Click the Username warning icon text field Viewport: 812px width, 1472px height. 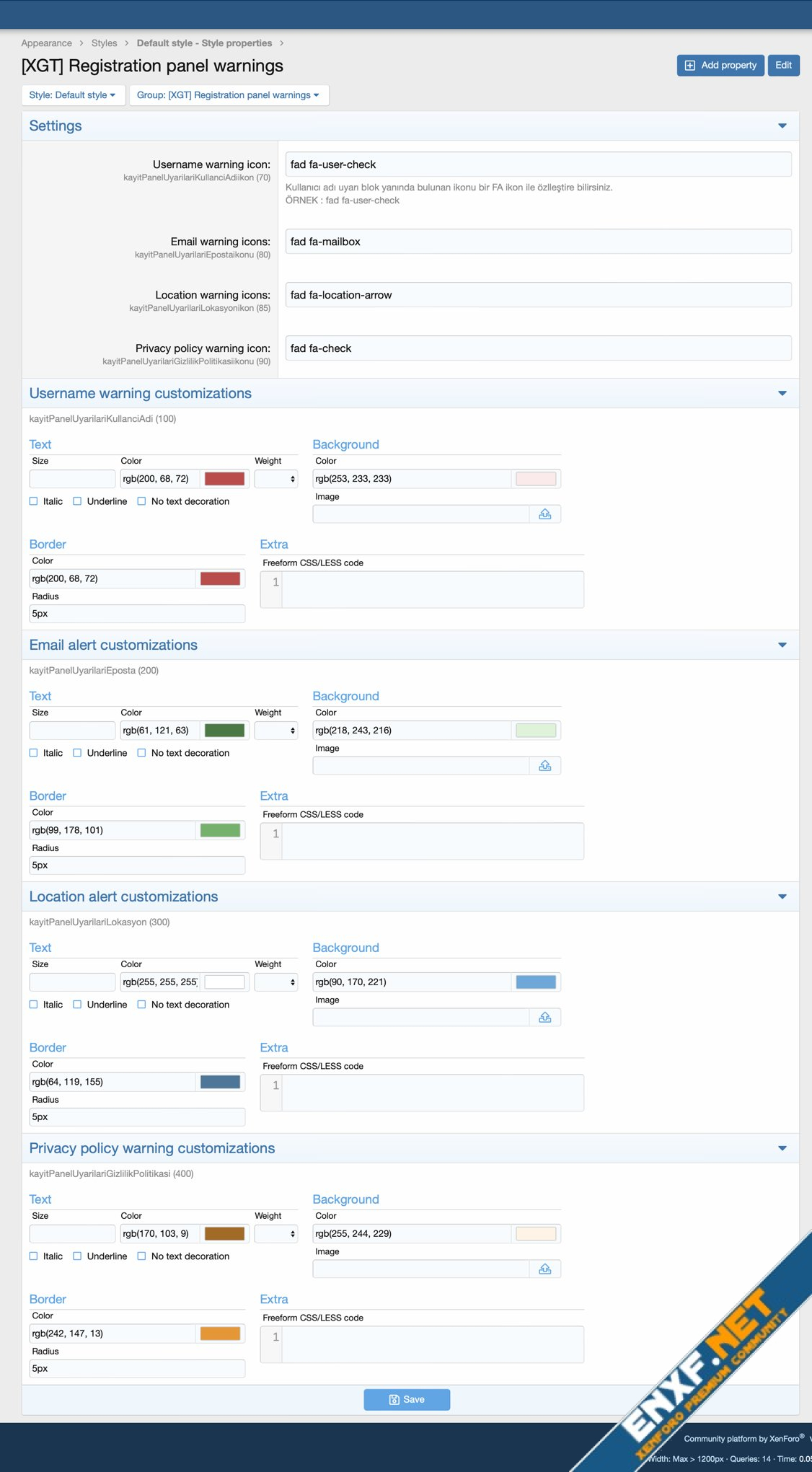click(538, 164)
